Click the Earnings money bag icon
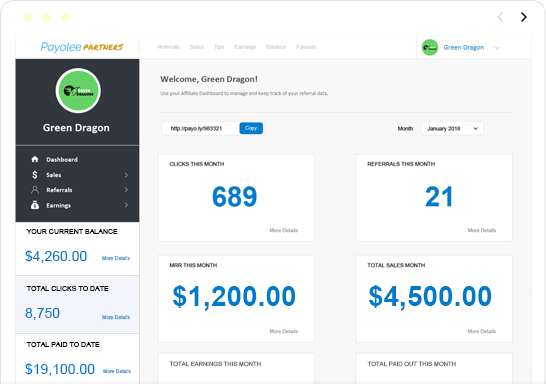Viewport: 546px width, 384px height. (35, 205)
